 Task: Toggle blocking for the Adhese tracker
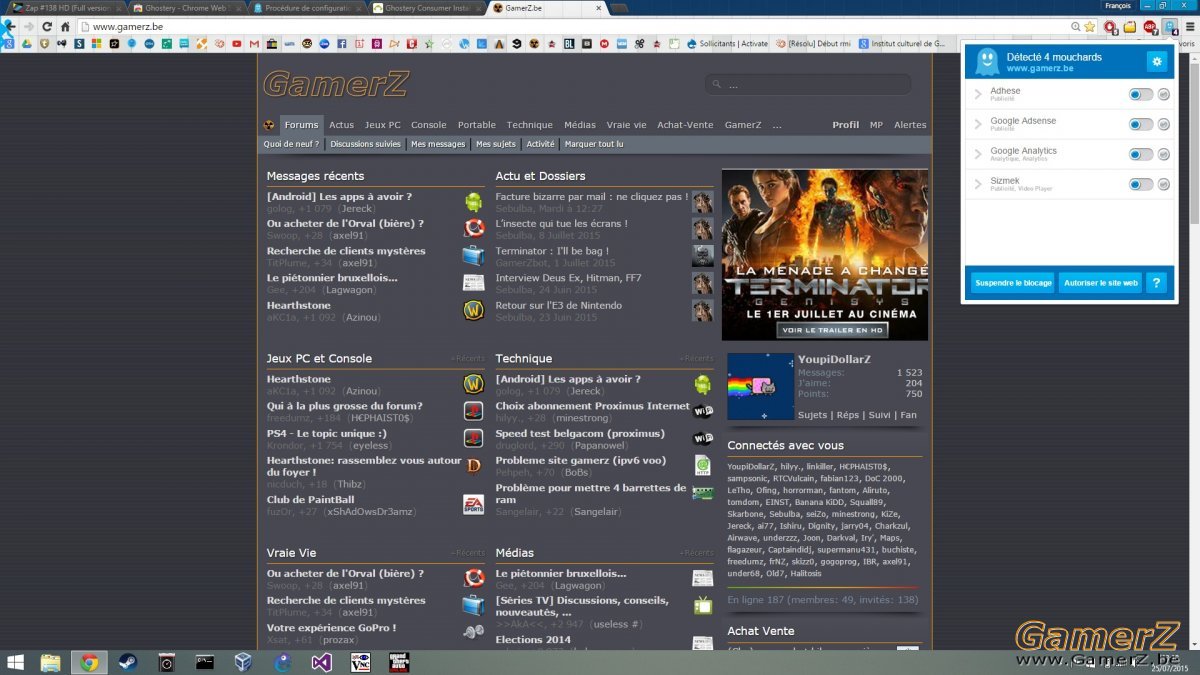pos(1141,94)
